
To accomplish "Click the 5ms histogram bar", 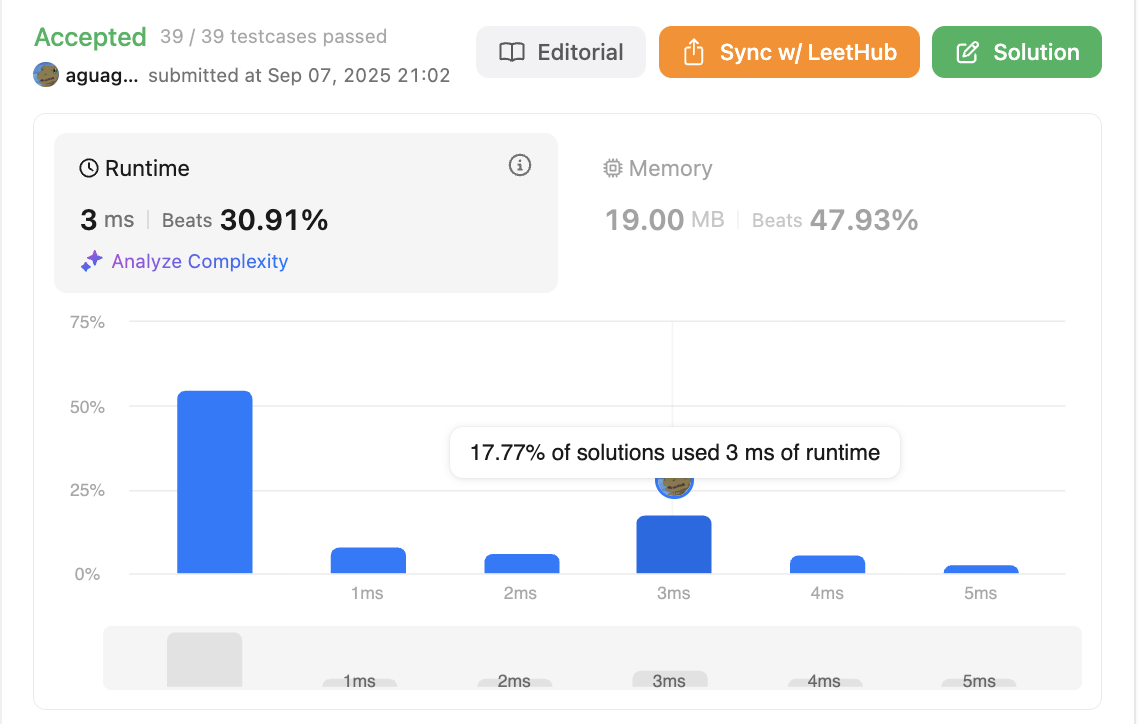I will tap(981, 569).
